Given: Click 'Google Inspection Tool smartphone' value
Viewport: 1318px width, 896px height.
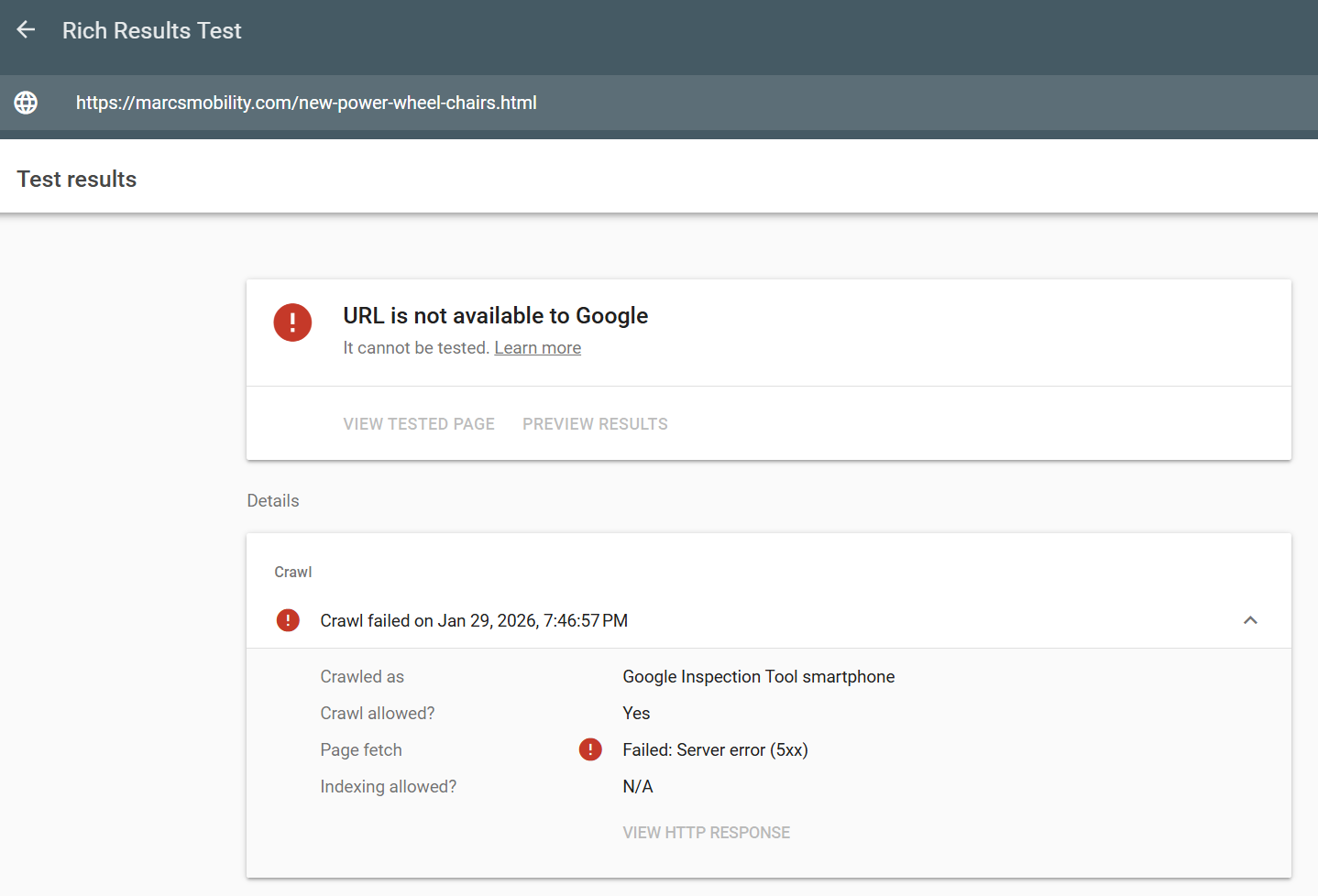Looking at the screenshot, I should (x=758, y=677).
